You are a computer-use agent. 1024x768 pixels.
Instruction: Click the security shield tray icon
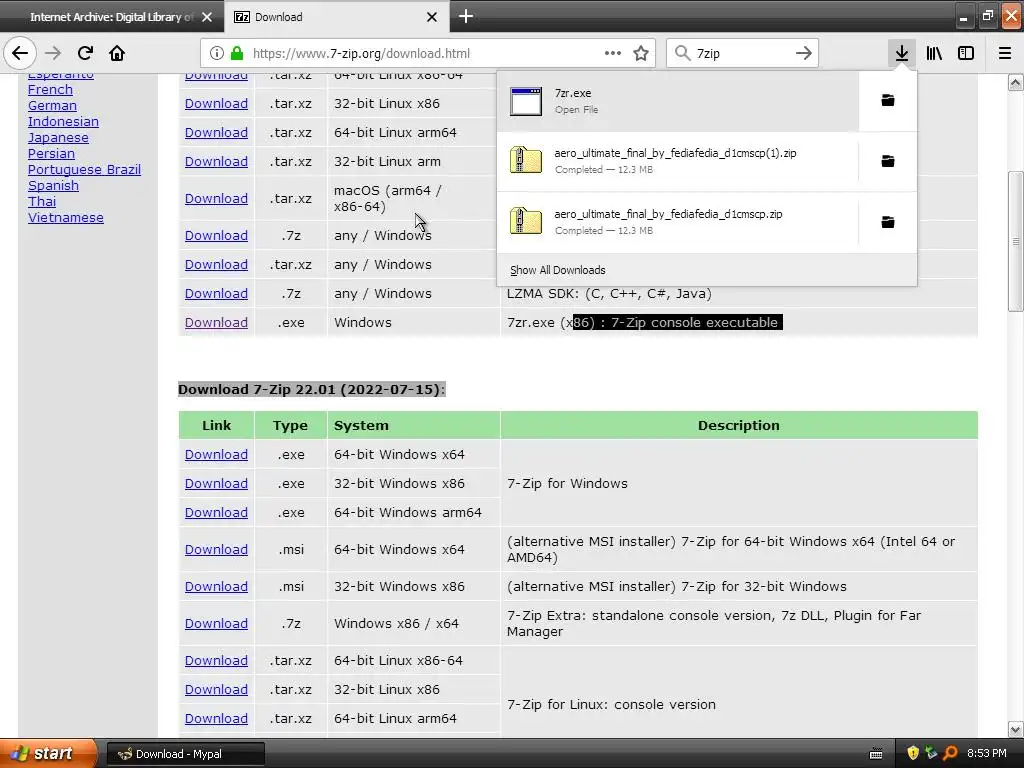[x=913, y=753]
